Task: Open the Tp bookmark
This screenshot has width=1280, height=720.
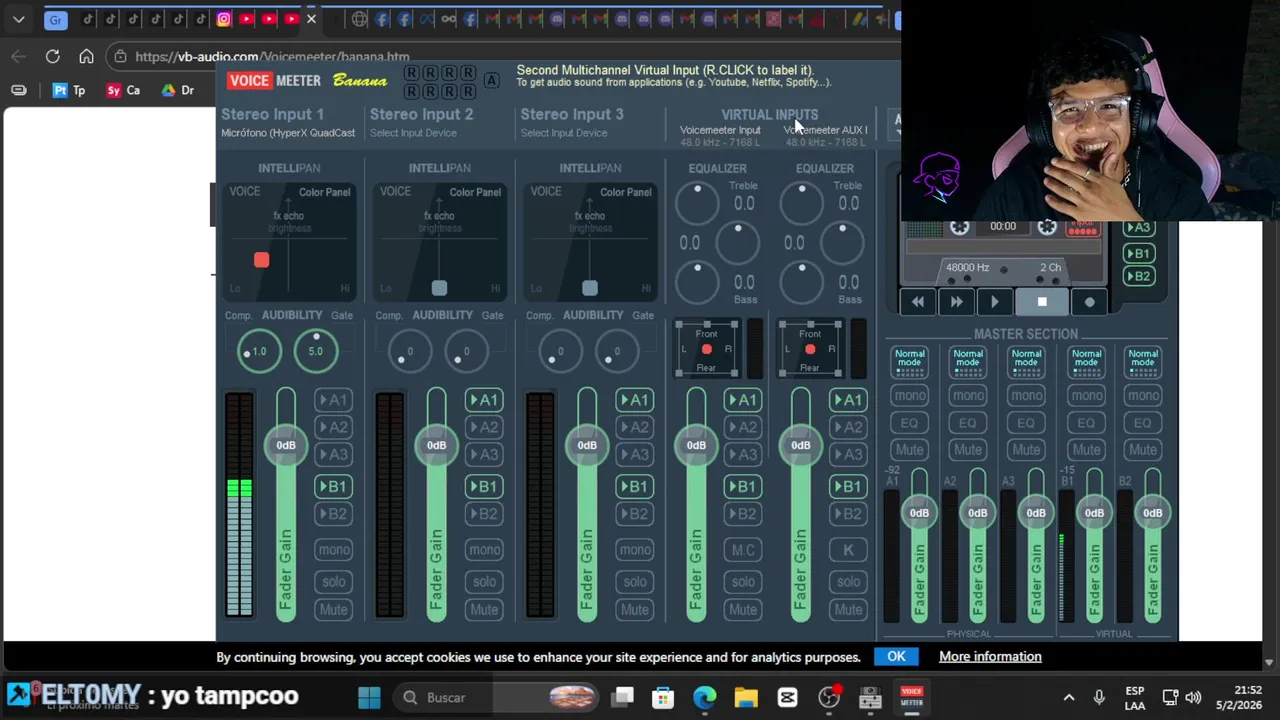Action: pos(69,90)
